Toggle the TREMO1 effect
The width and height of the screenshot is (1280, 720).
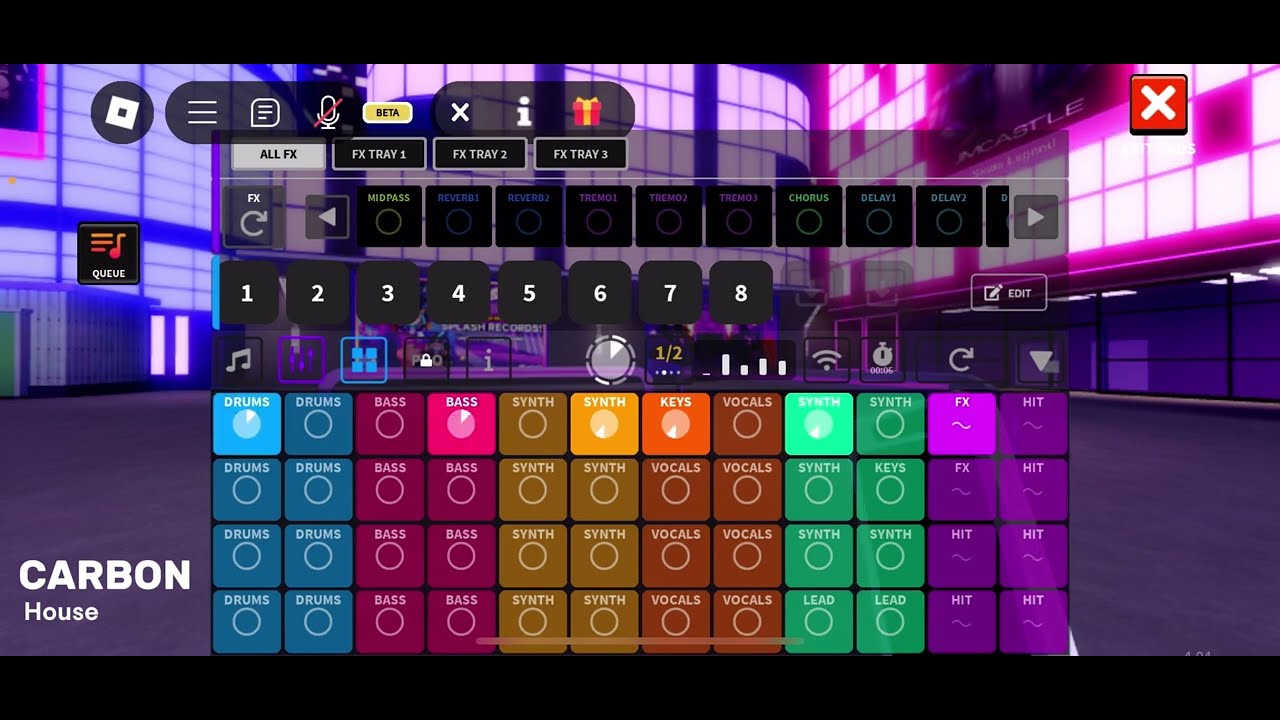pos(599,216)
